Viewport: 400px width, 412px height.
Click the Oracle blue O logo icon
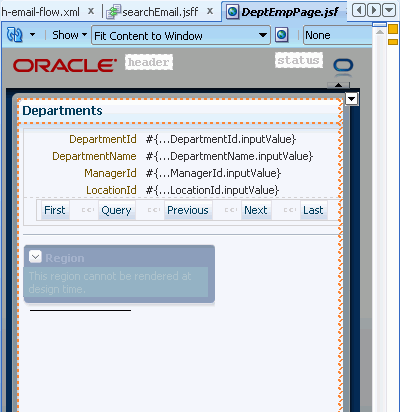pos(343,65)
